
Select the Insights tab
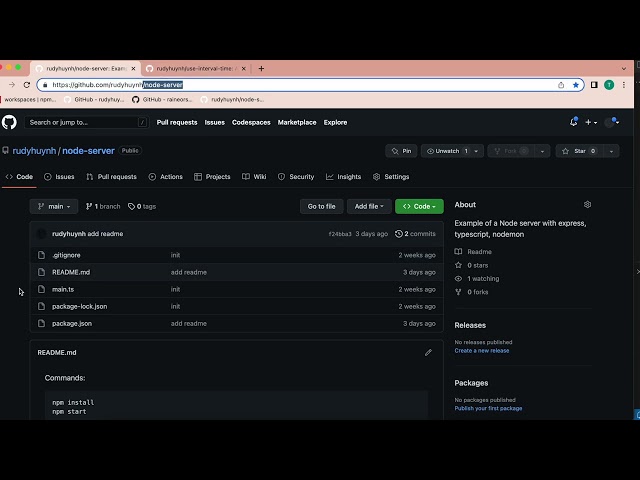pyautogui.click(x=343, y=177)
